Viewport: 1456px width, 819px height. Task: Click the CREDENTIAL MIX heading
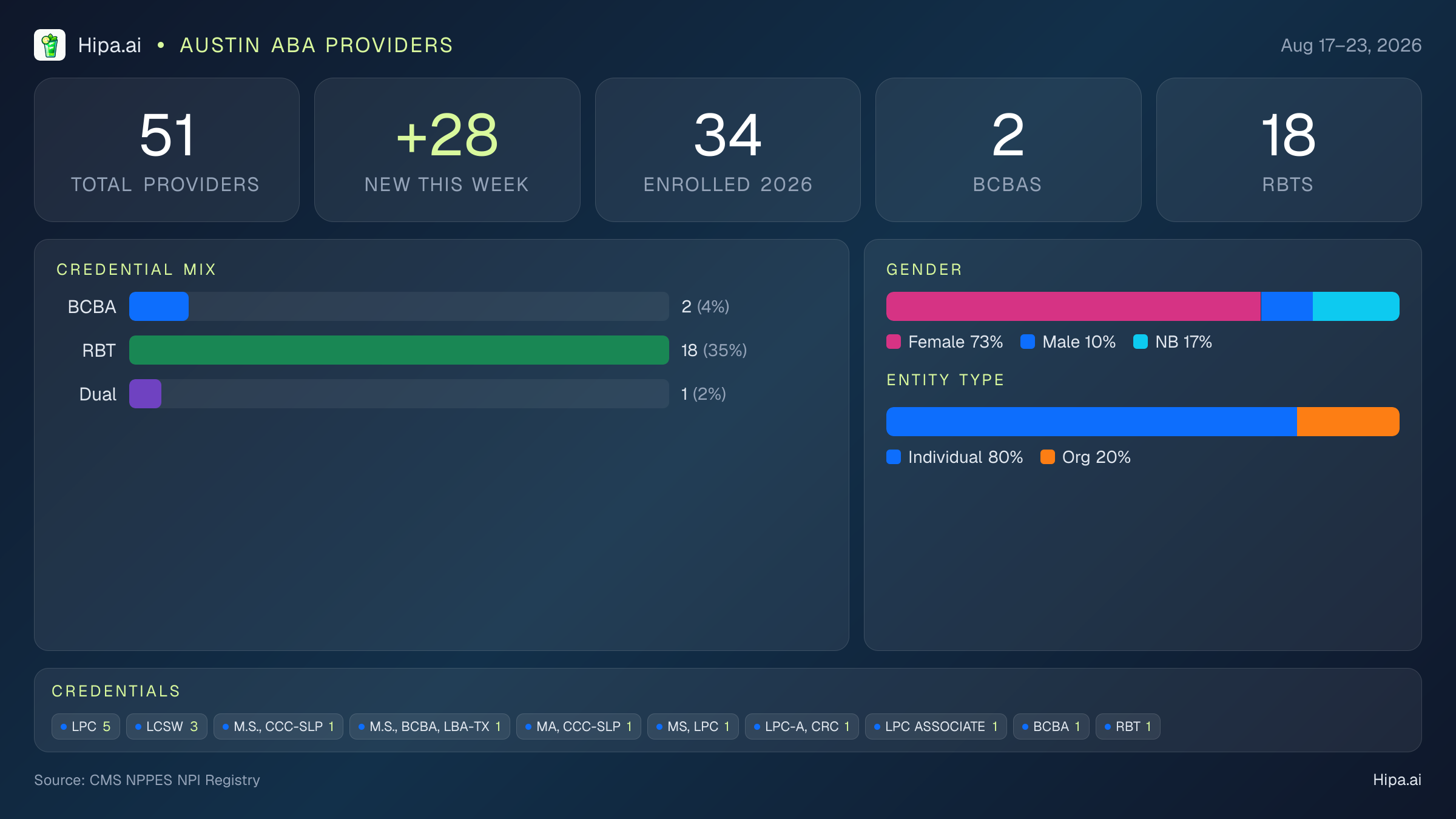(x=136, y=269)
